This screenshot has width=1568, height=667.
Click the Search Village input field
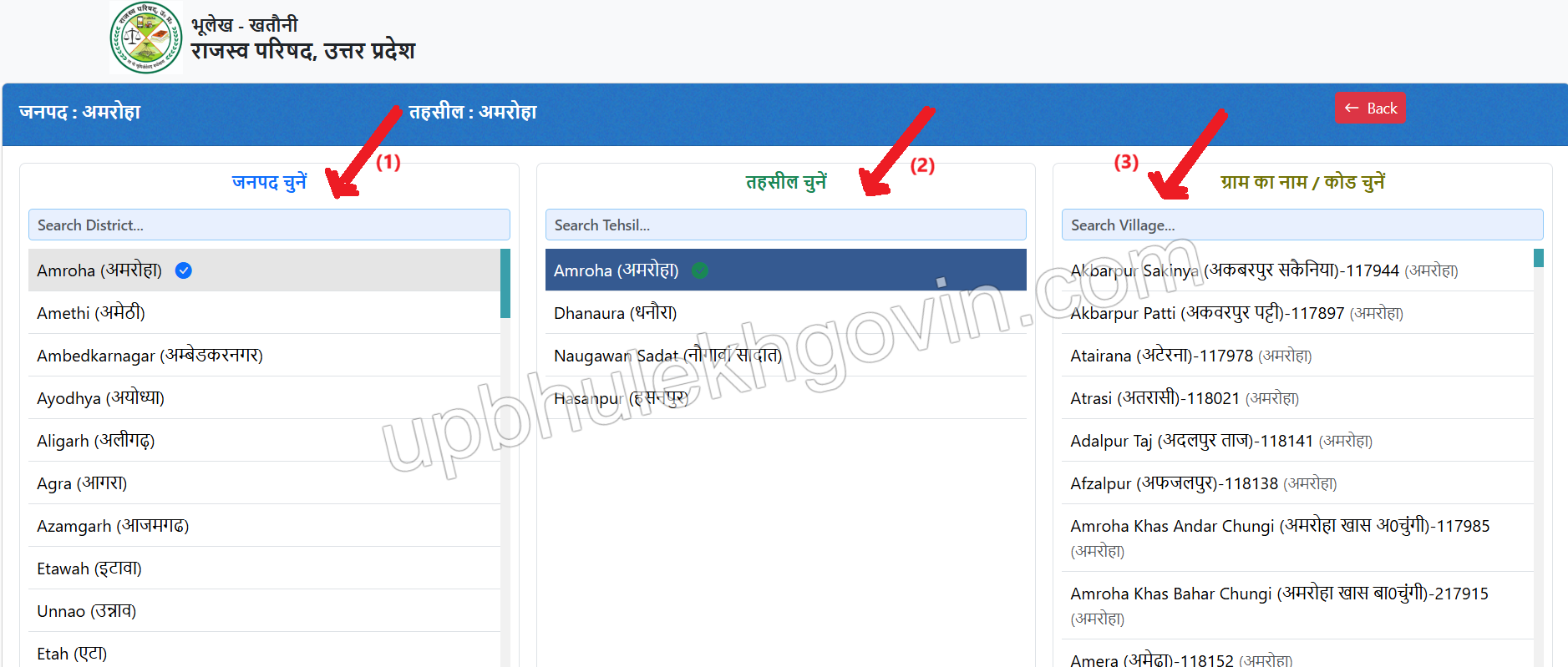[x=1302, y=225]
